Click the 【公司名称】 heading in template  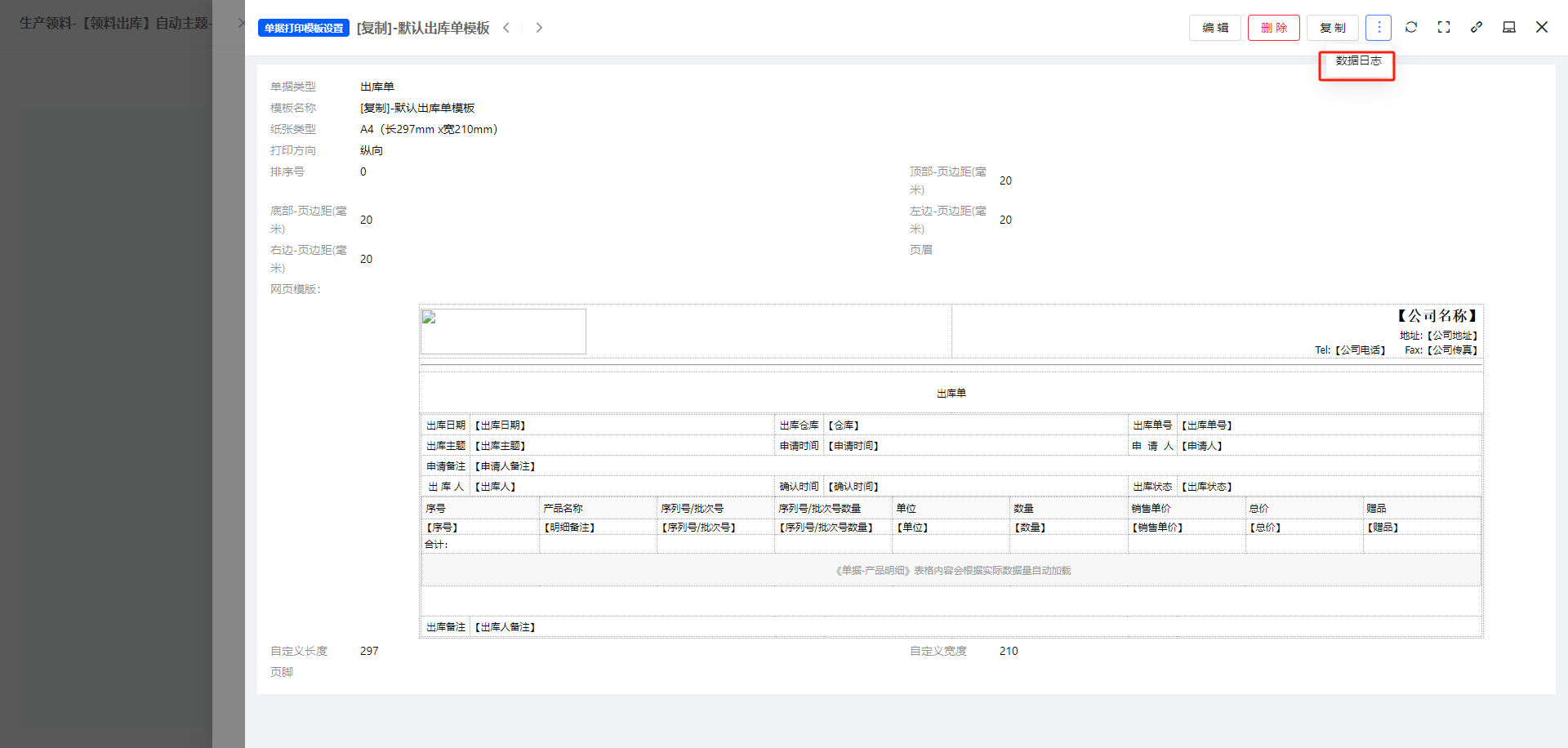click(1437, 316)
